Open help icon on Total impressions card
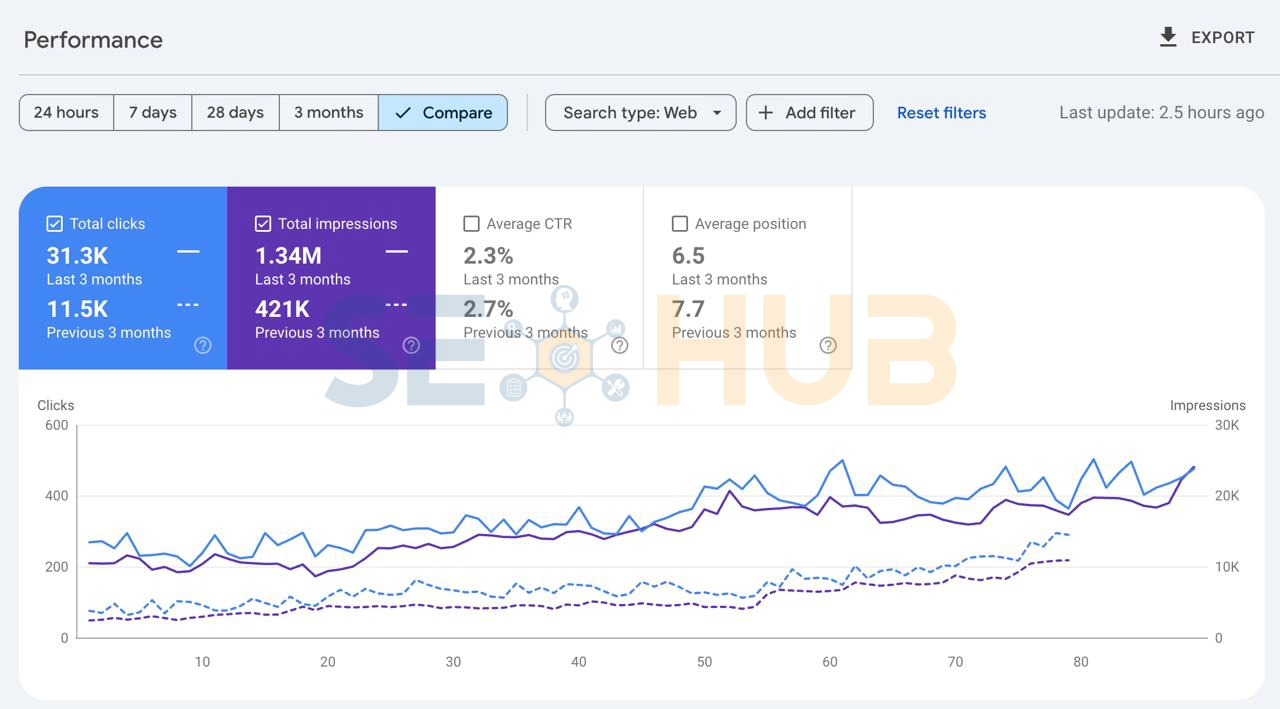The width and height of the screenshot is (1280, 709). tap(411, 345)
